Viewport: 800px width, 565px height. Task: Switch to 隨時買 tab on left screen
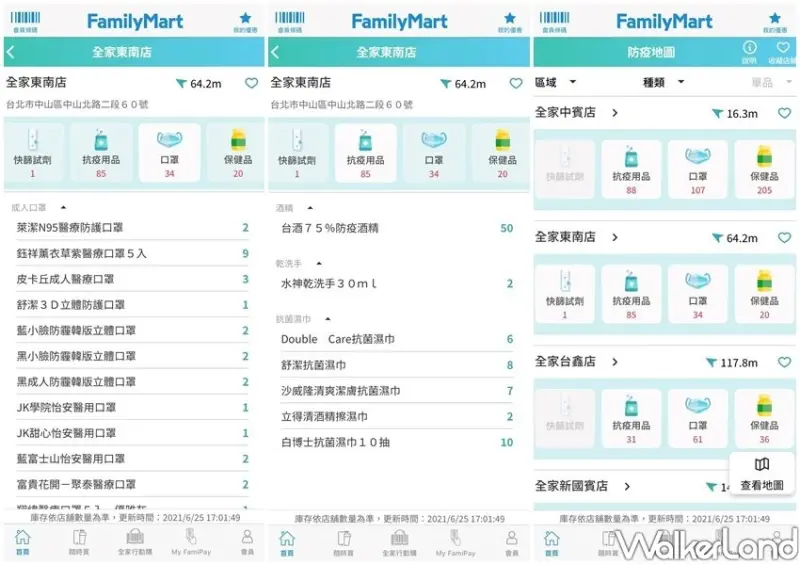(x=79, y=543)
